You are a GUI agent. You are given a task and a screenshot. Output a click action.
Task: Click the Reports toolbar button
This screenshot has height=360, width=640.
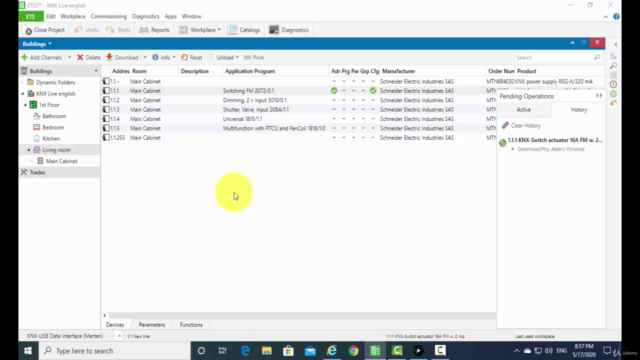[x=154, y=30]
